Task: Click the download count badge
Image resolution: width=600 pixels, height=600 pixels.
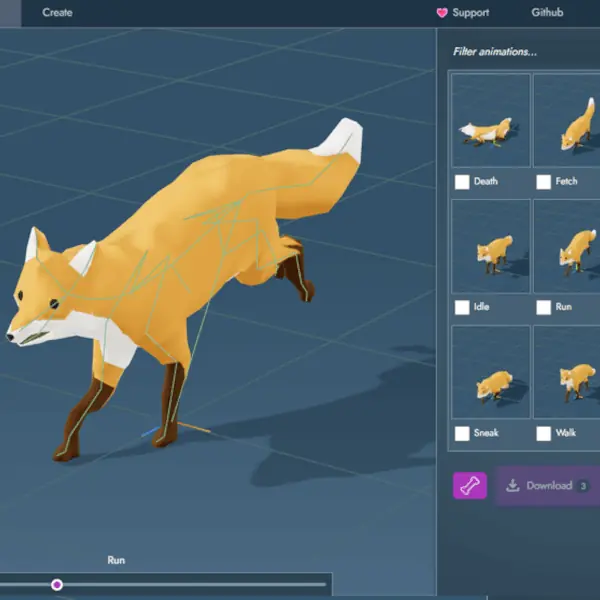Action: pyautogui.click(x=583, y=486)
